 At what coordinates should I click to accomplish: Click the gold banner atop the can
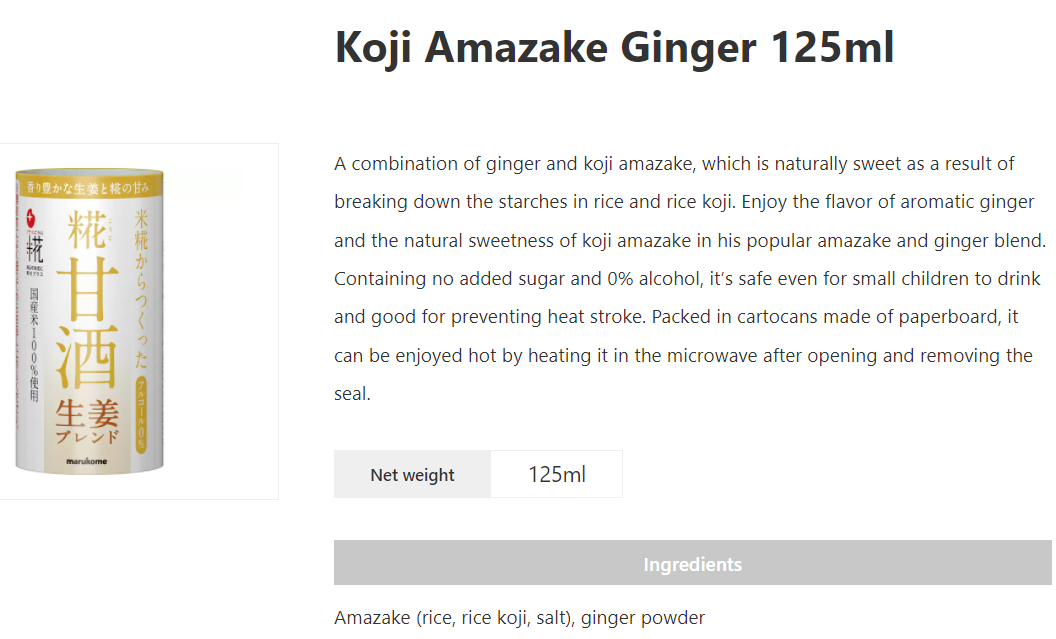coord(89,187)
